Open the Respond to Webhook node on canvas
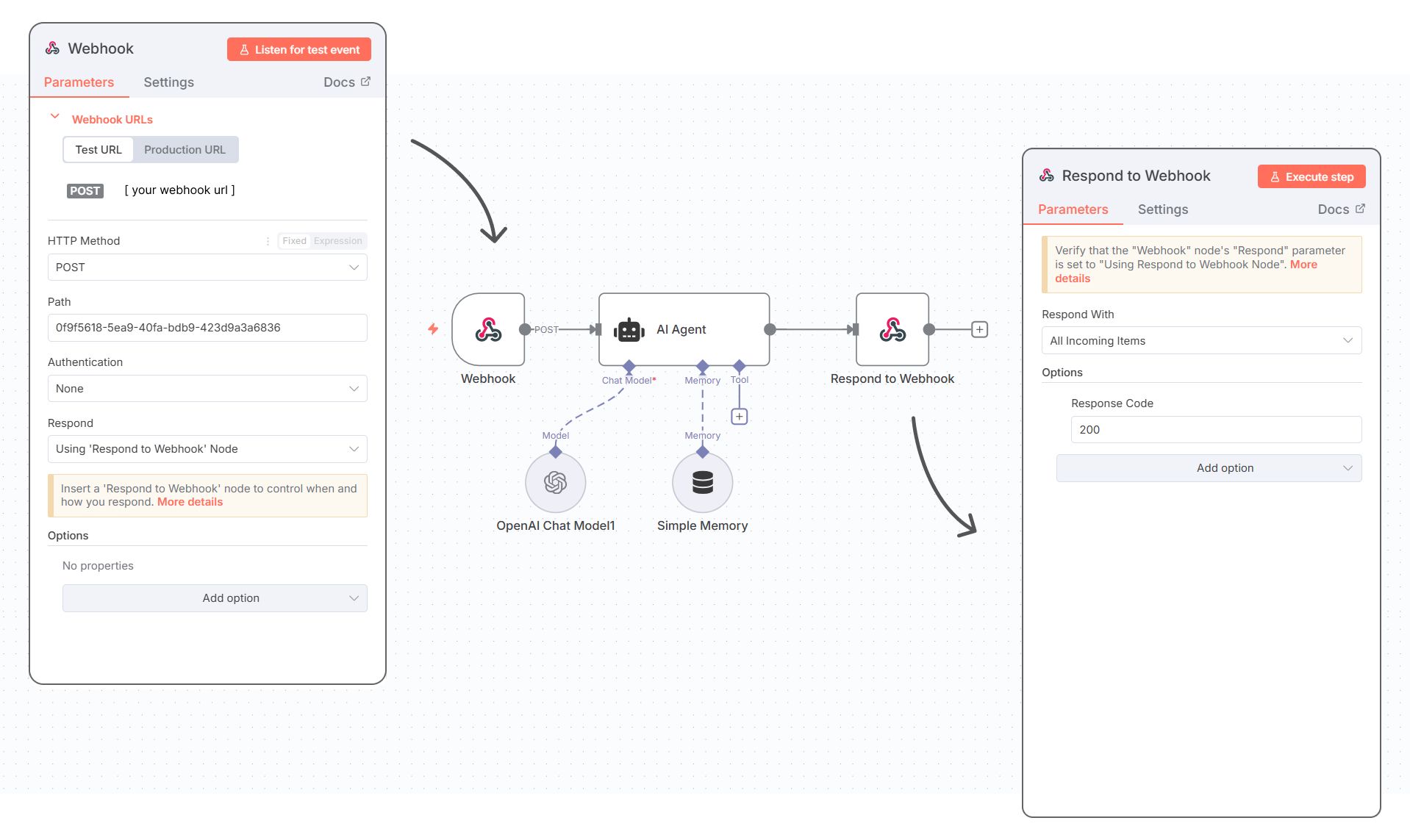Image resolution: width=1410 pixels, height=840 pixels. pos(892,330)
